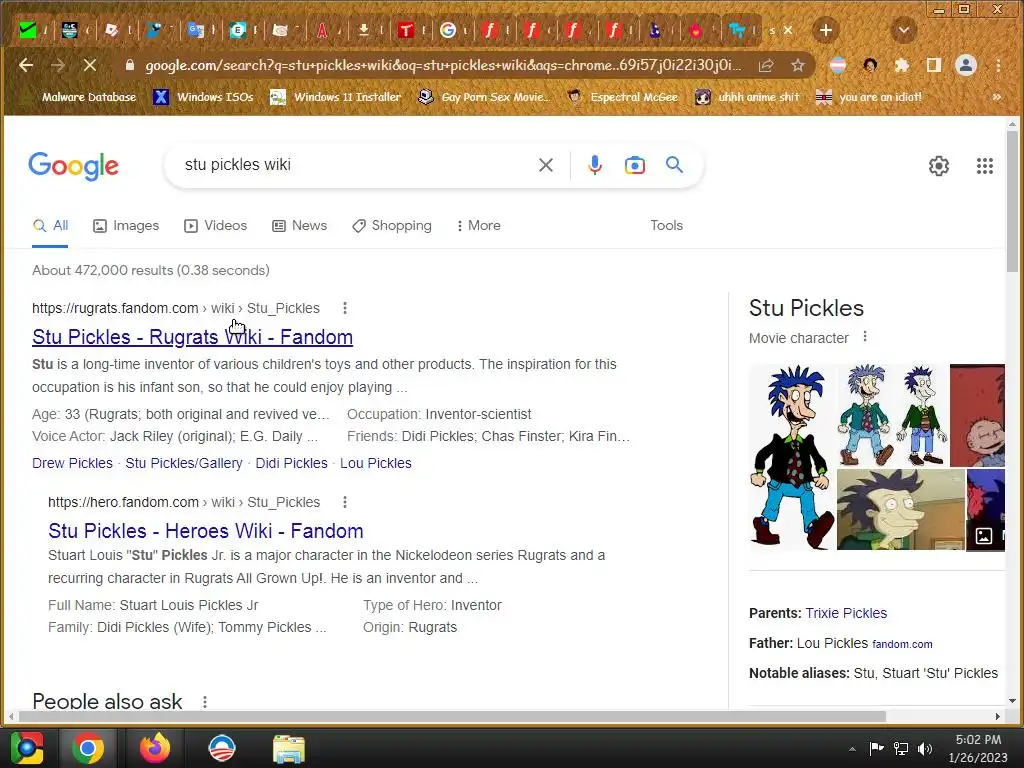
Task: Open options for the rugrats.fandom.com result
Action: click(345, 308)
